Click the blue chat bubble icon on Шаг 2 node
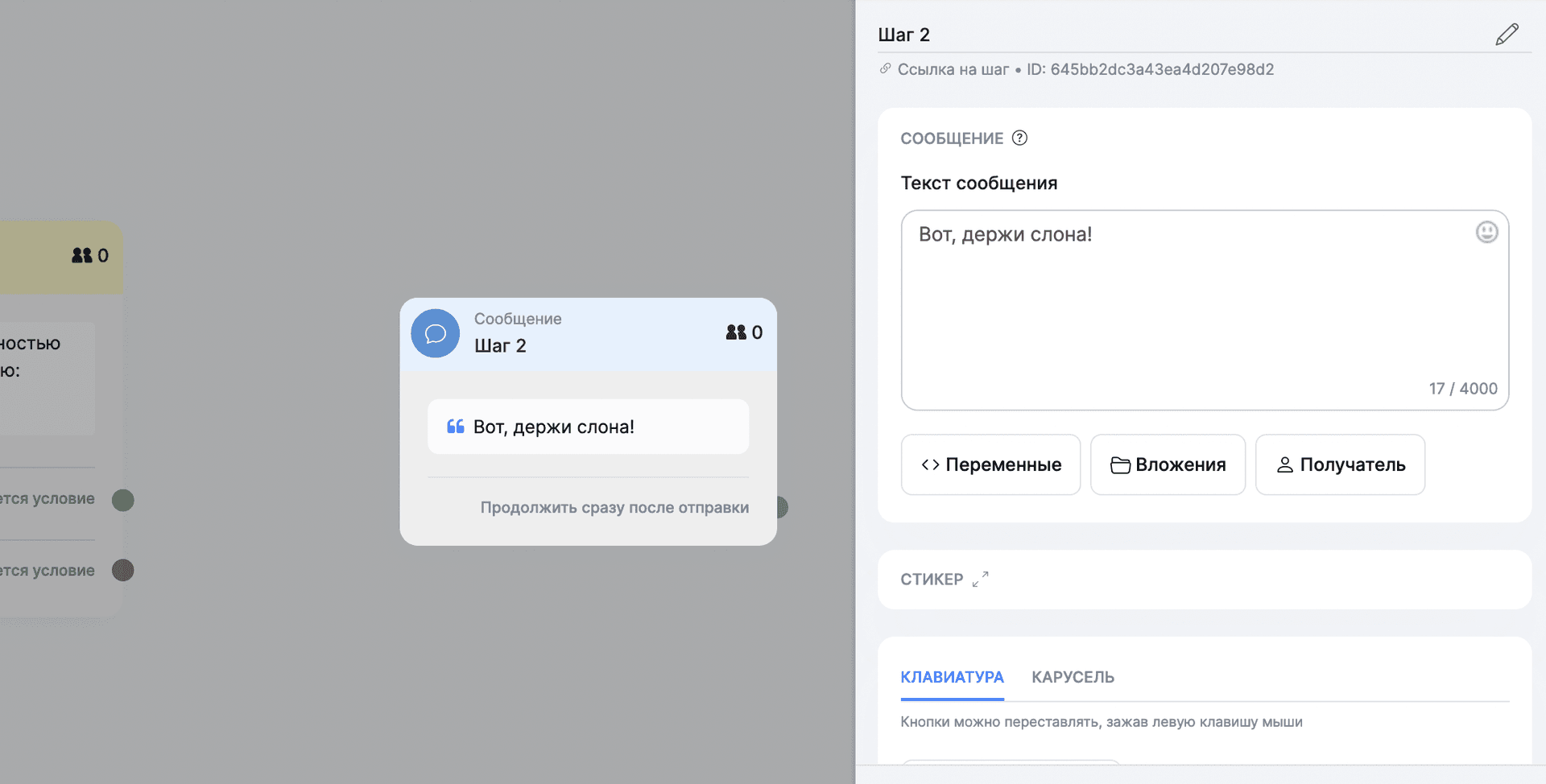This screenshot has height=784, width=1546. [435, 333]
